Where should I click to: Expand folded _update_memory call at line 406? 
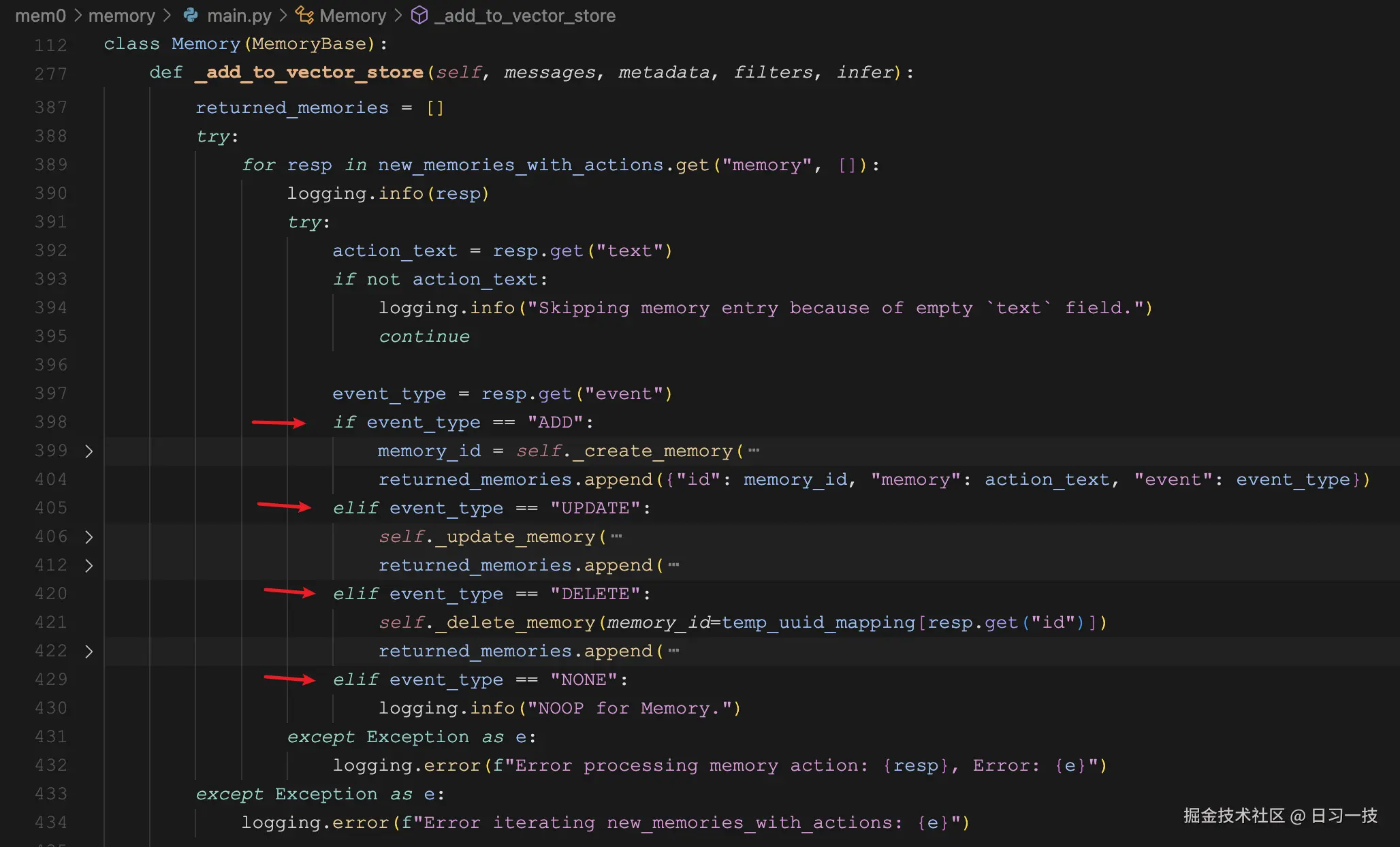[89, 537]
